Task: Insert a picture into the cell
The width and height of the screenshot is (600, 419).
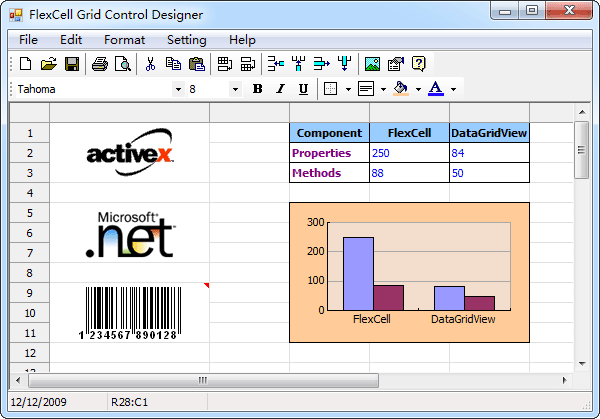Action: [372, 64]
